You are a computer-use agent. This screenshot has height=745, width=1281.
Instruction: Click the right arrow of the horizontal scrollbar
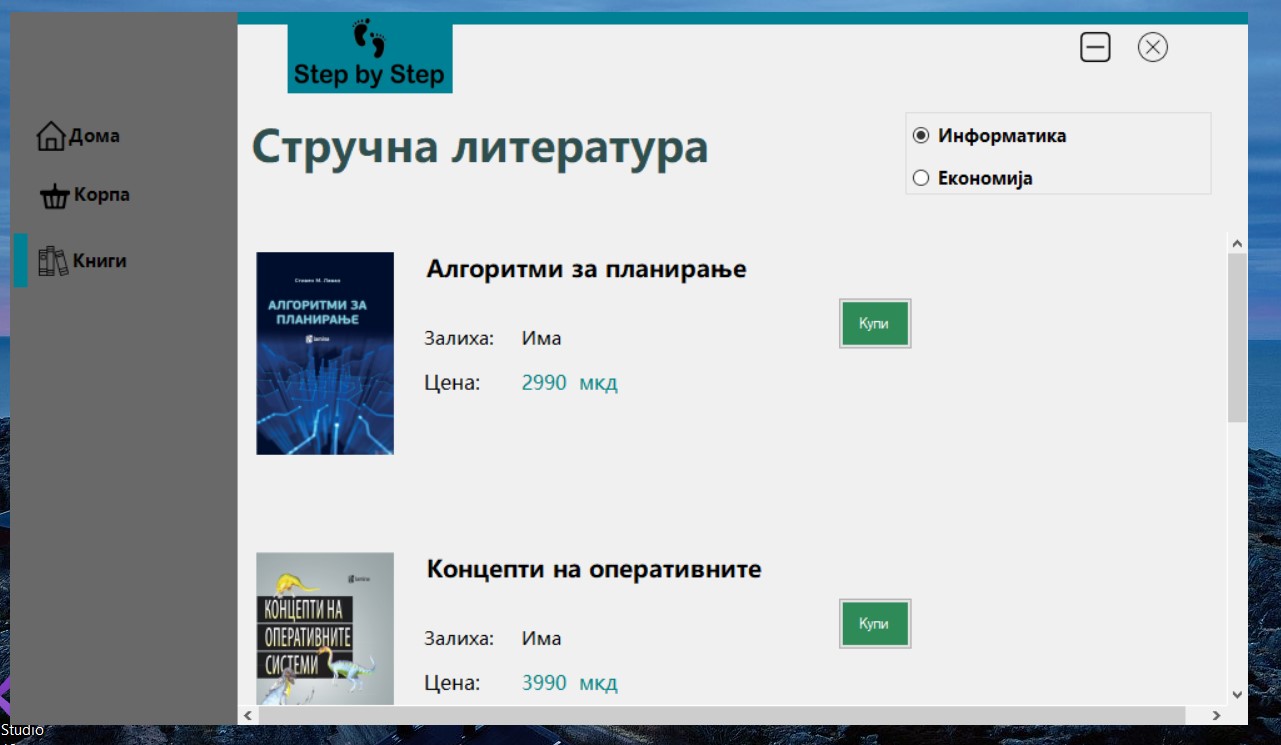(x=1216, y=715)
